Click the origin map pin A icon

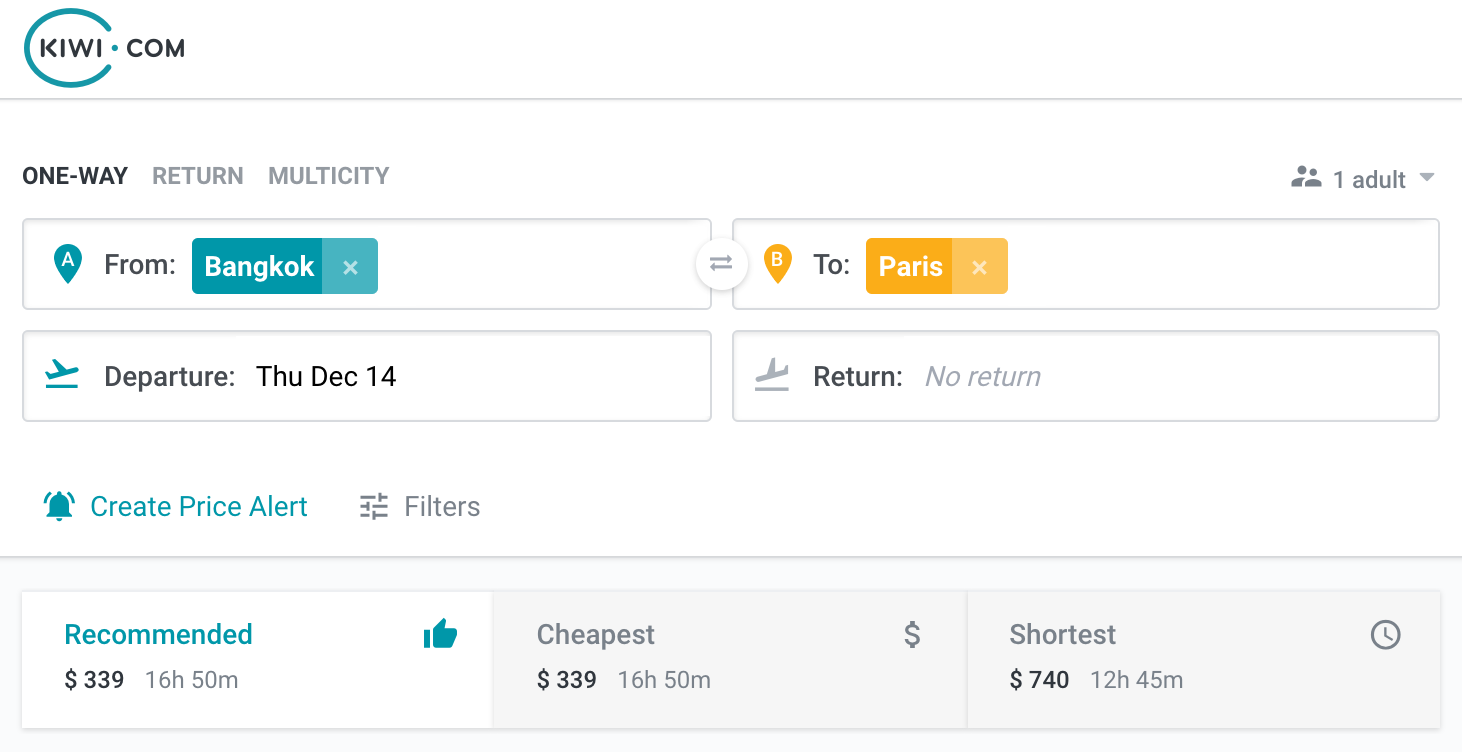[67, 264]
